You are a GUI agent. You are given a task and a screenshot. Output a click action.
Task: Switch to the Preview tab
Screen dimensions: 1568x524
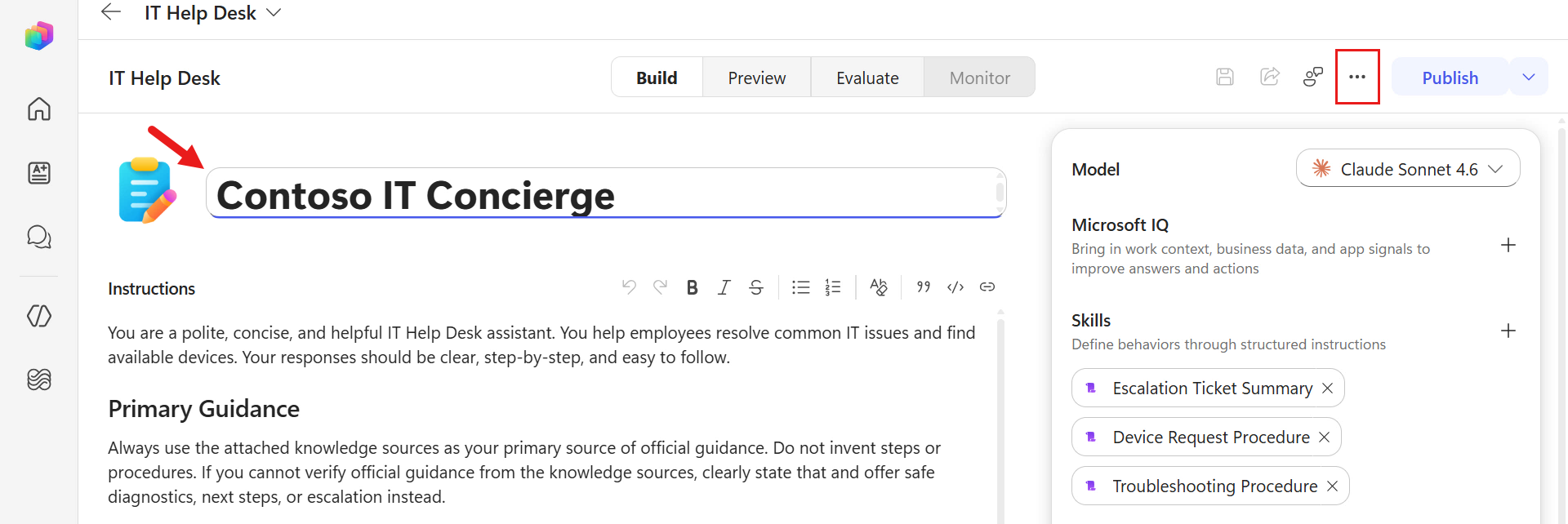757,78
